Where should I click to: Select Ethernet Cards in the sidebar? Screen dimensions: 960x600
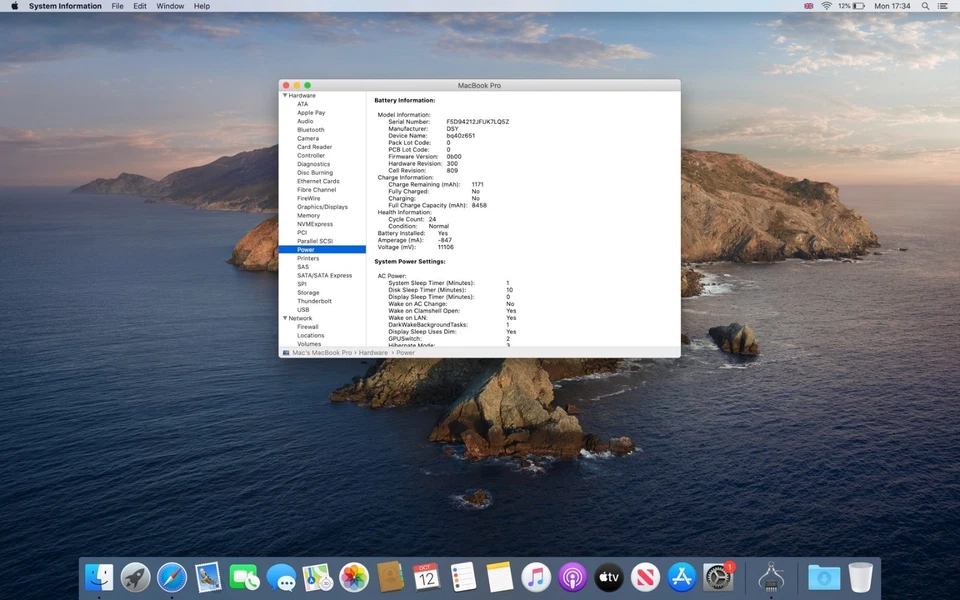point(318,181)
